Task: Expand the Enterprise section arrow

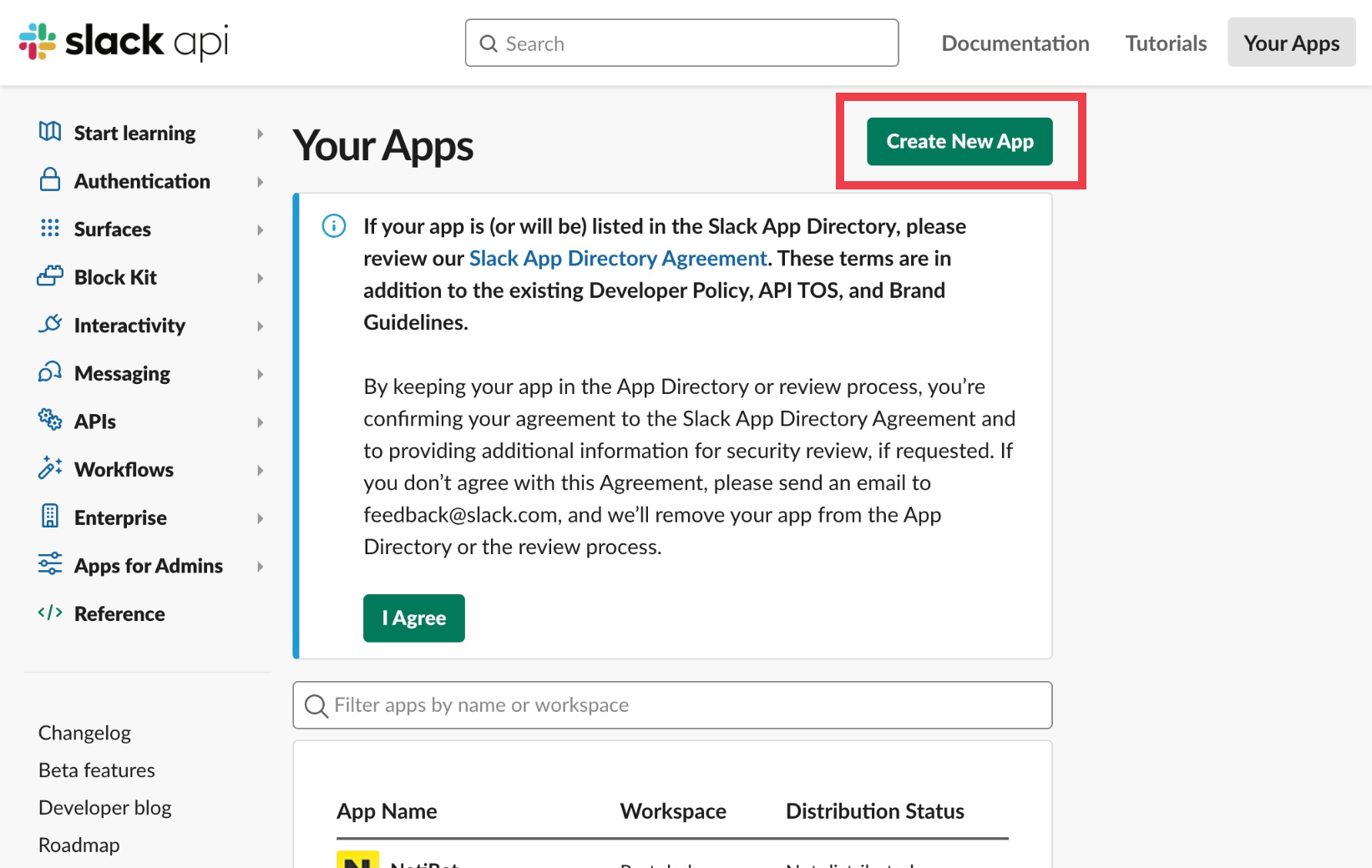Action: pyautogui.click(x=261, y=518)
